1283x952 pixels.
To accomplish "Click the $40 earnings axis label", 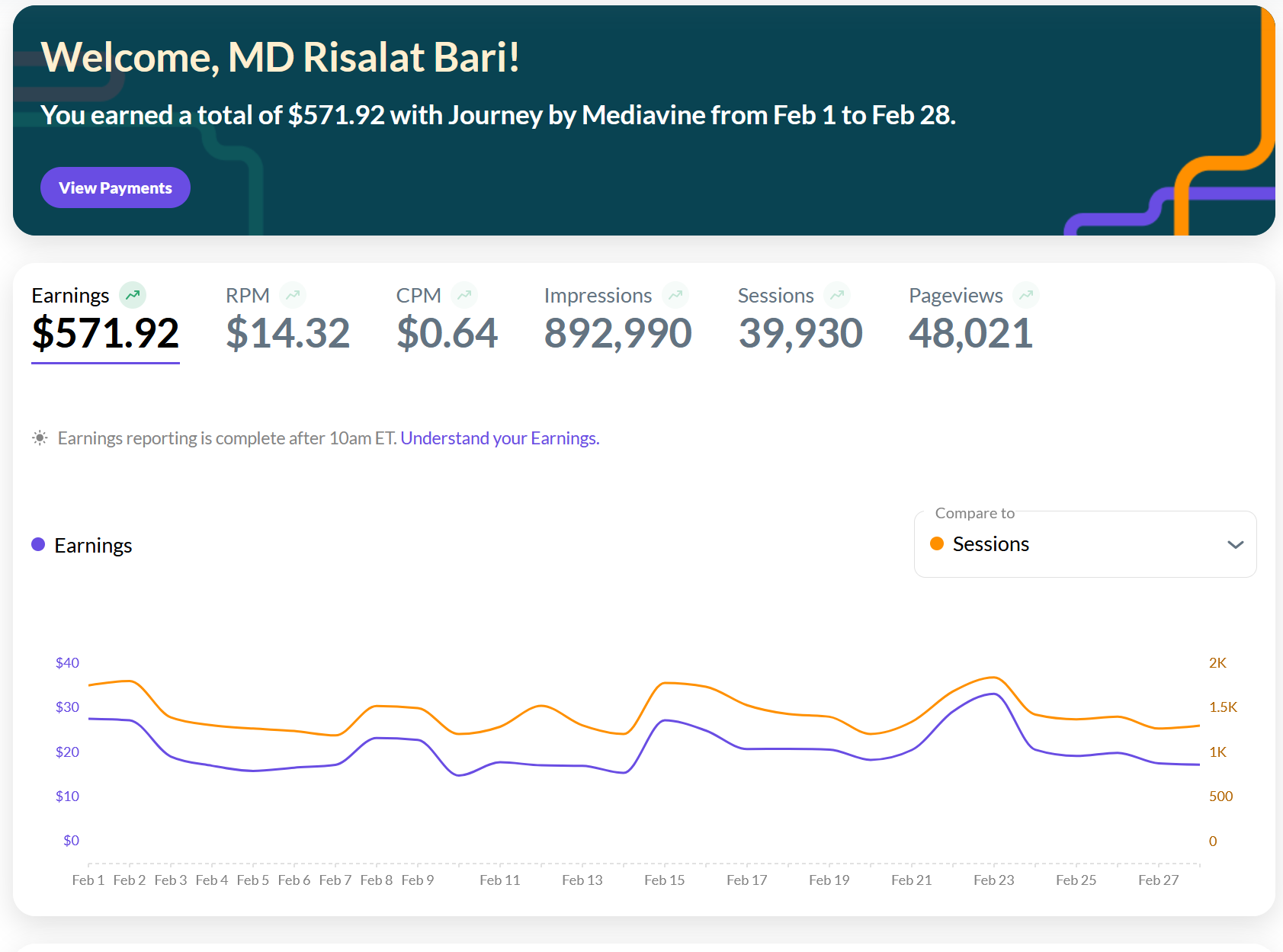I will coord(67,663).
